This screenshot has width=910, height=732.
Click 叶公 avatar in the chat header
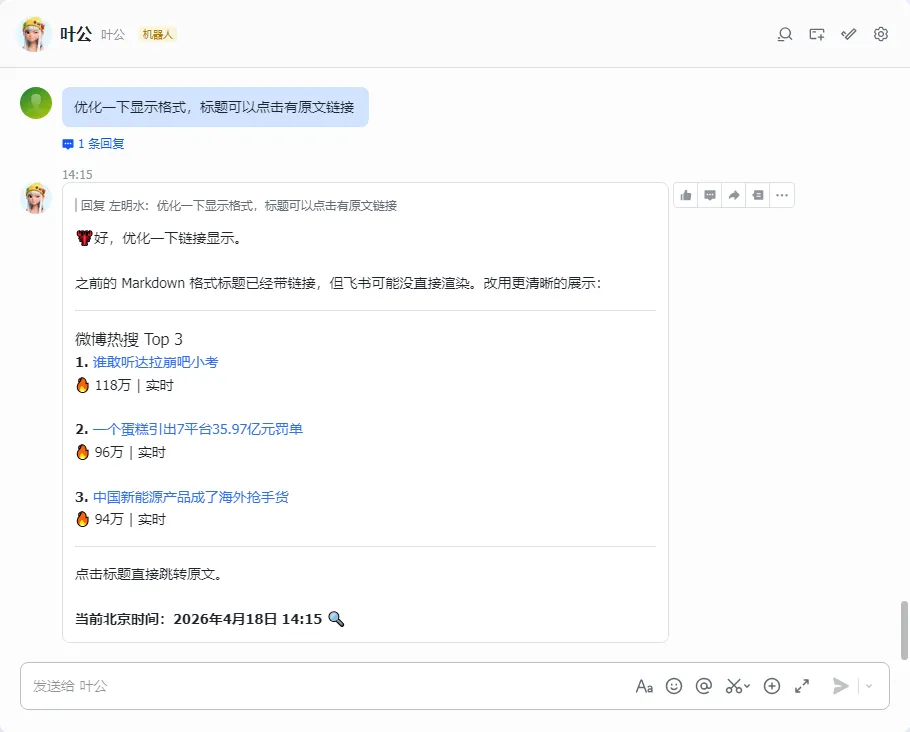pos(33,34)
